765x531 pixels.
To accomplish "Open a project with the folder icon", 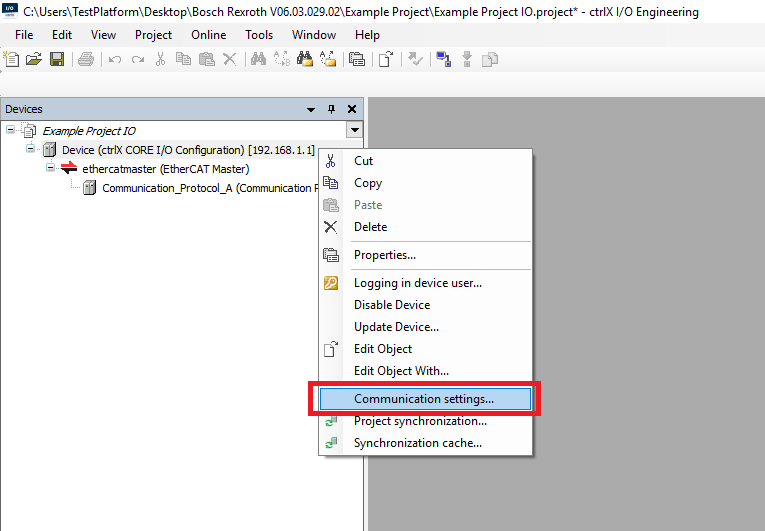I will point(34,60).
